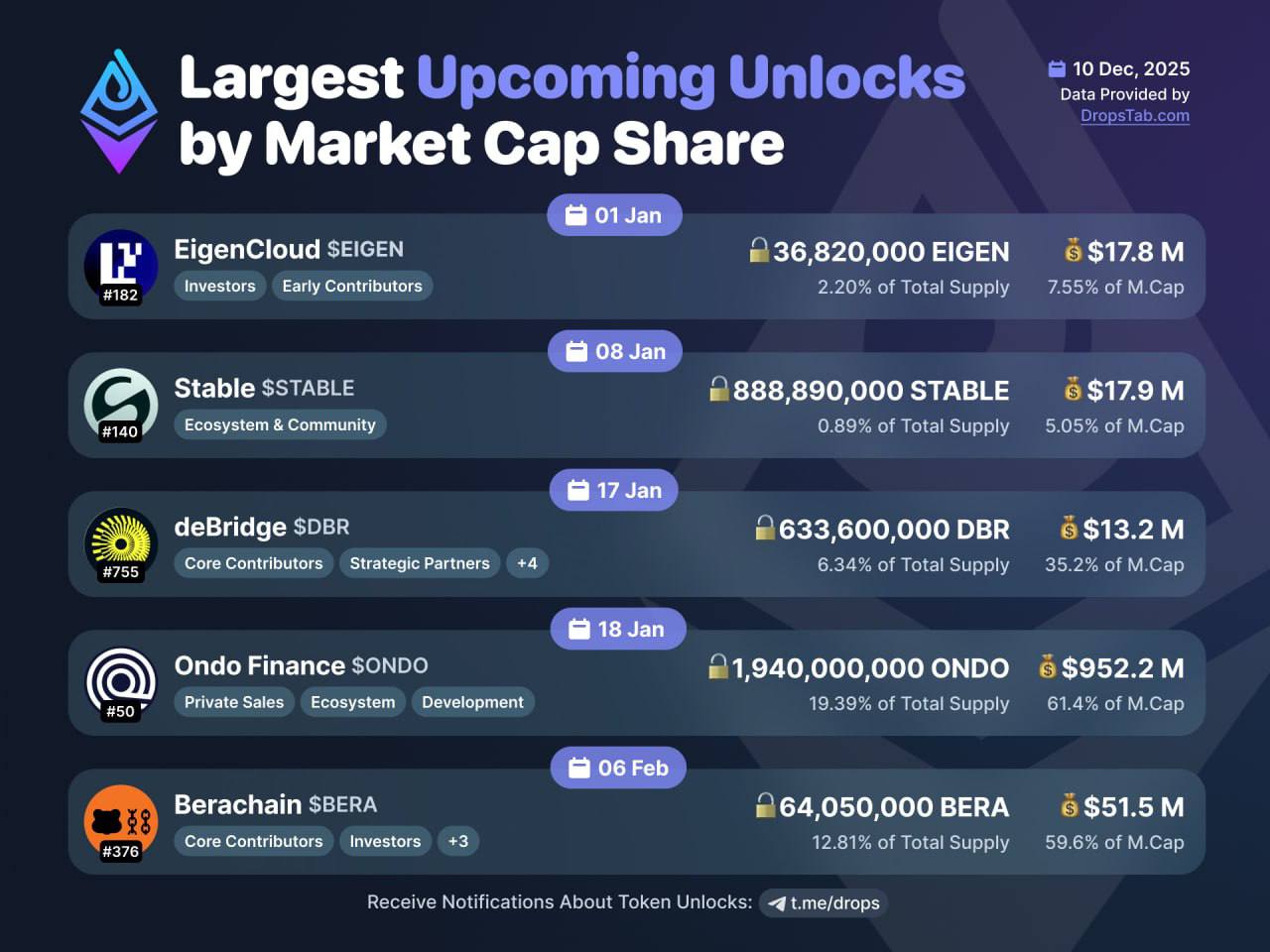Click the Strategic Partners tag
Screen dimensions: 1270x952
[419, 563]
